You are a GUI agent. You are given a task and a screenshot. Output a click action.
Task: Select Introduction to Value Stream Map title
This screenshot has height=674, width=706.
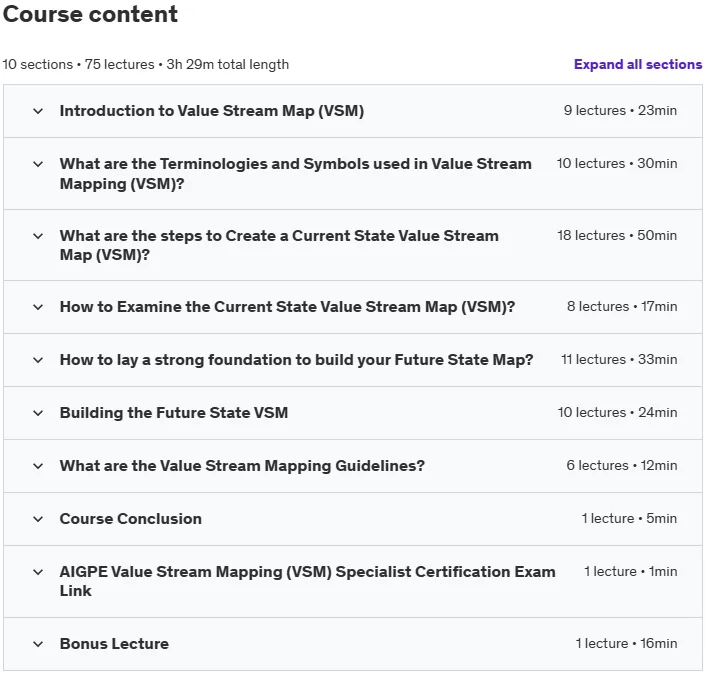[x=212, y=111]
